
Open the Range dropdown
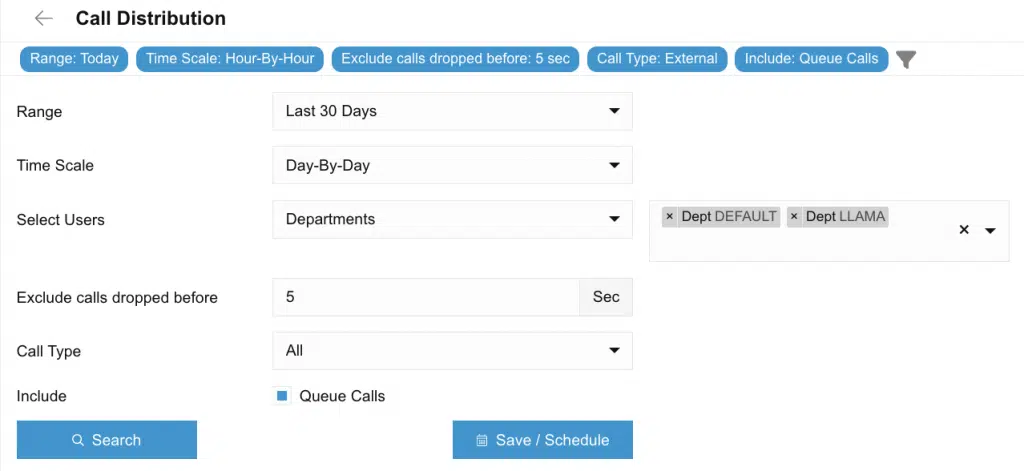452,111
